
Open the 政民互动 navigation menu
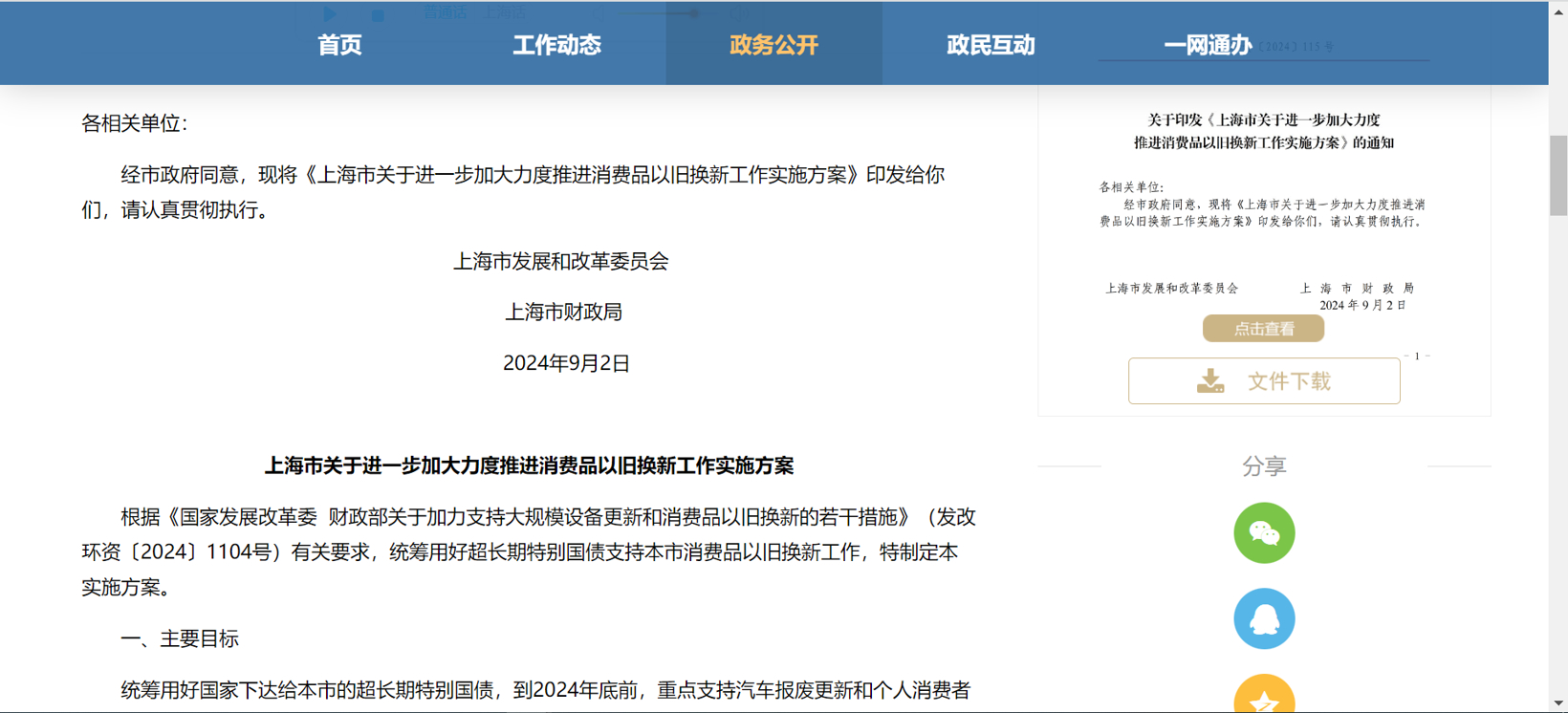[x=991, y=45]
